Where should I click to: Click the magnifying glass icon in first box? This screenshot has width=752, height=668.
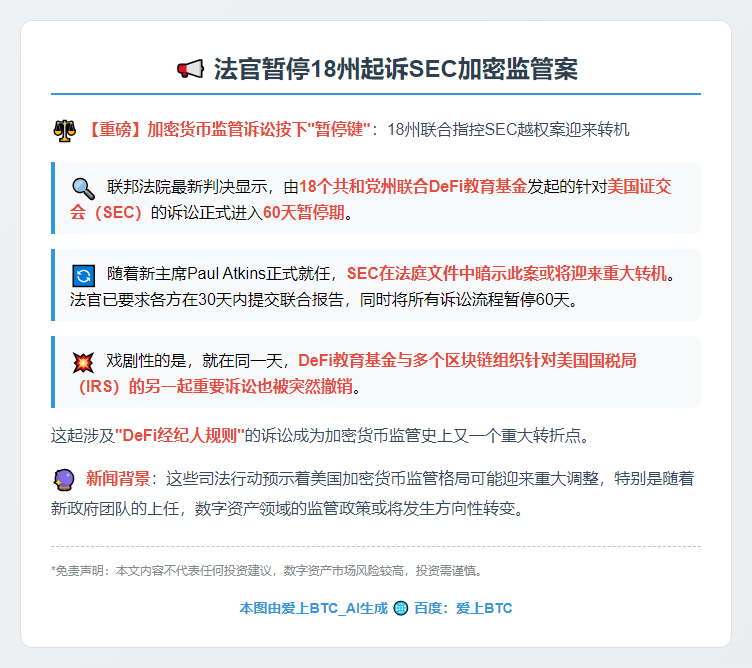click(83, 188)
